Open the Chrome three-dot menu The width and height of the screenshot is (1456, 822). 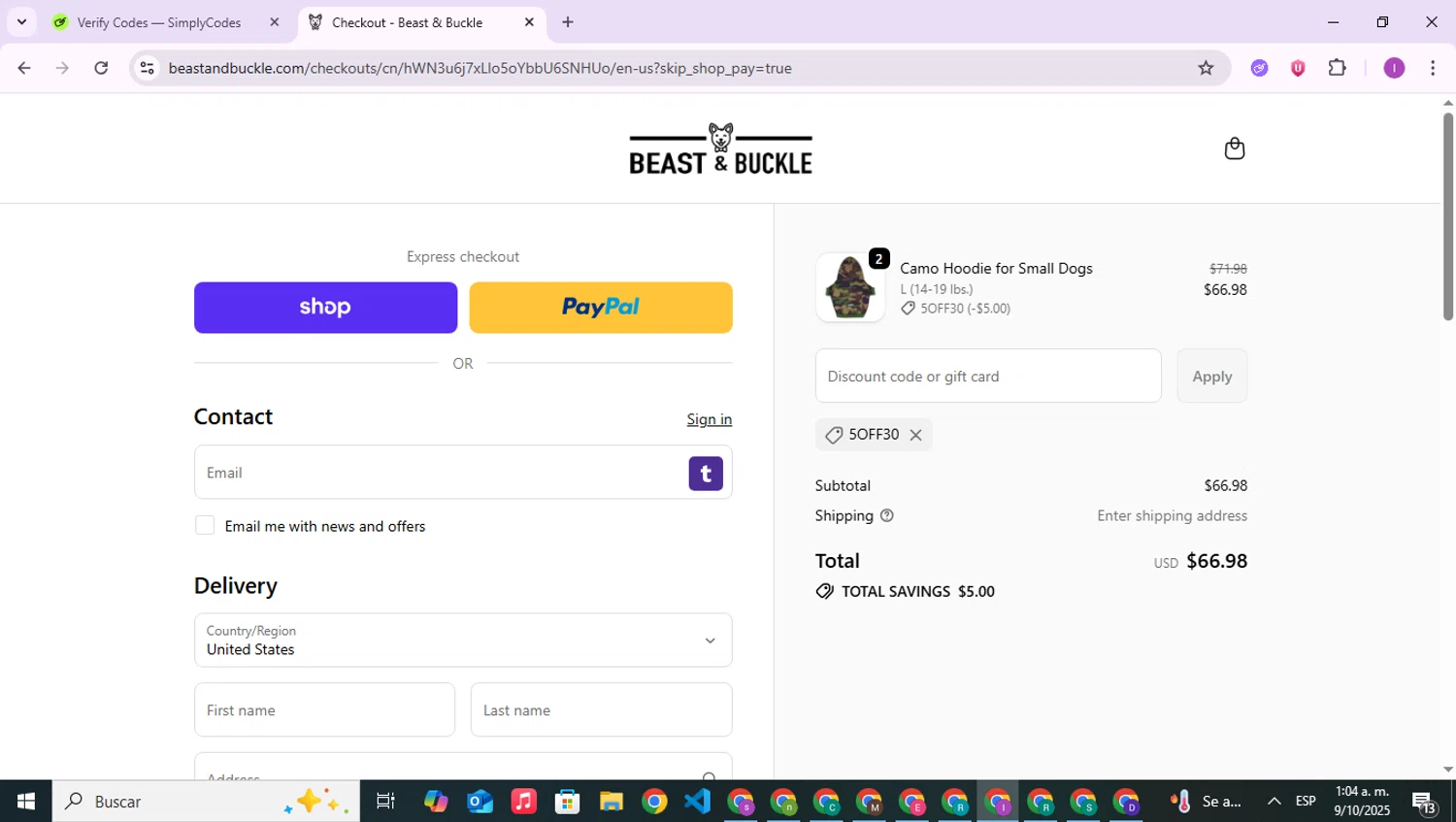click(x=1433, y=68)
